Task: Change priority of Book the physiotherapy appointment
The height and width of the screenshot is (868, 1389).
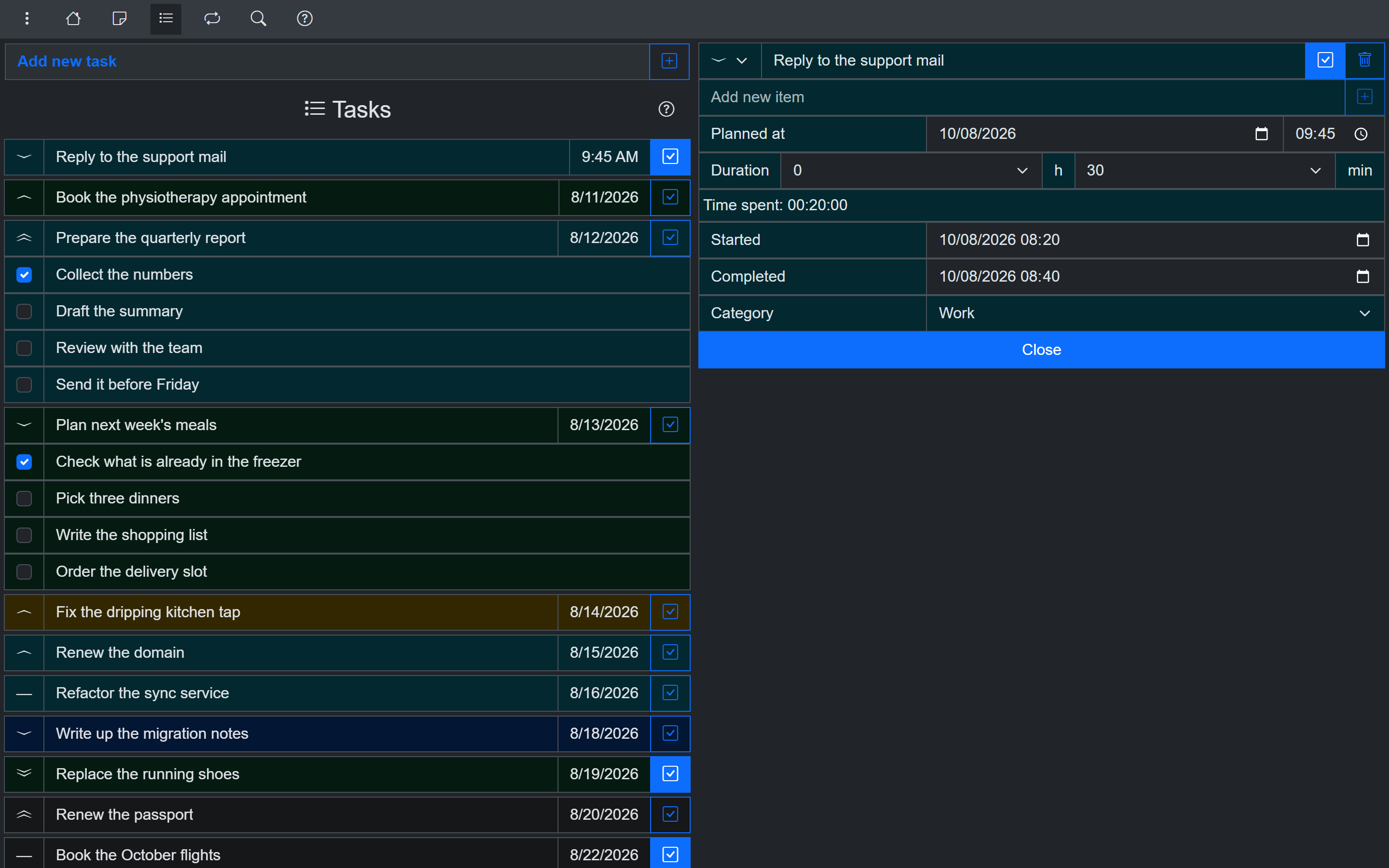Action: (24, 198)
